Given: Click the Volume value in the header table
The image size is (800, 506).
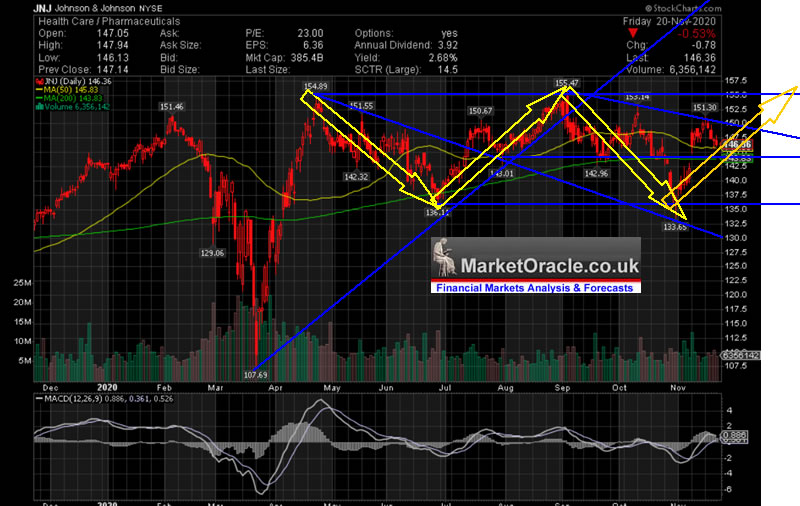Looking at the screenshot, I should [x=692, y=69].
